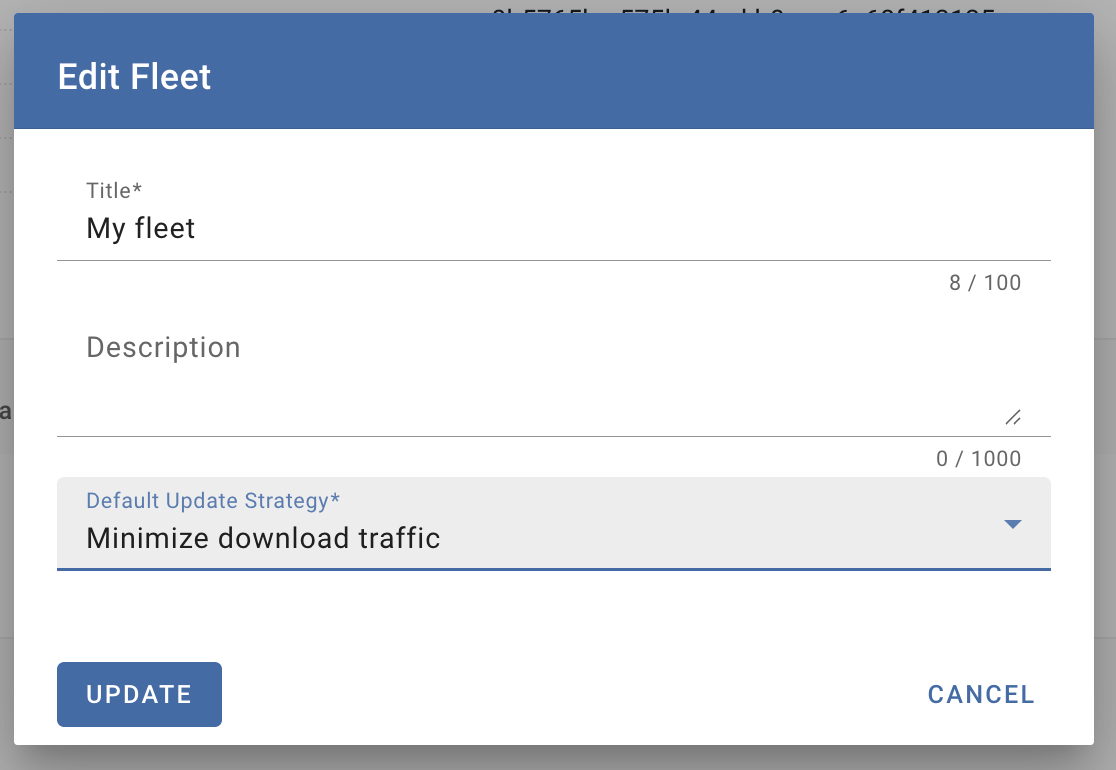This screenshot has height=770, width=1116.
Task: Click the "Description" placeholder label
Action: (163, 347)
